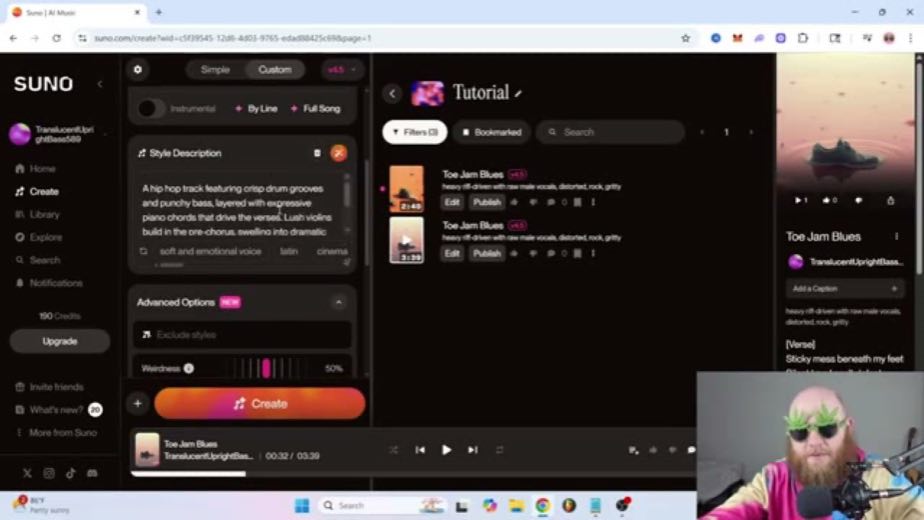The height and width of the screenshot is (520, 924).
Task: Bookmark this page with the star icon
Action: [685, 38]
